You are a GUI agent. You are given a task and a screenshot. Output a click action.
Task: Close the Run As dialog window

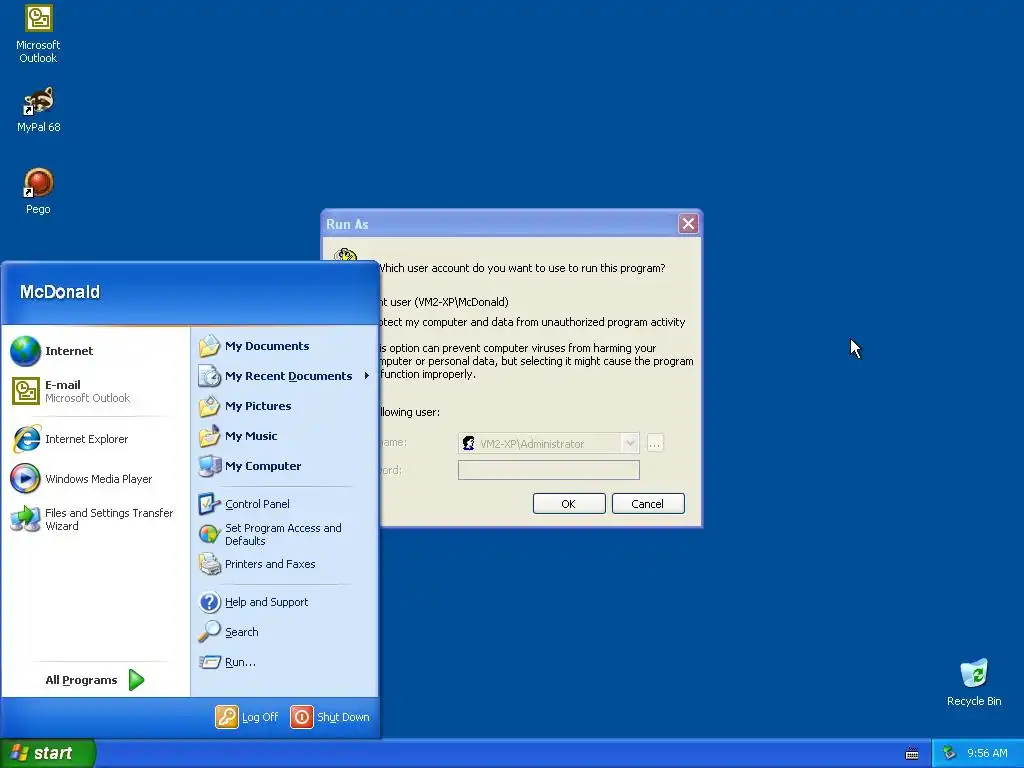pos(688,224)
